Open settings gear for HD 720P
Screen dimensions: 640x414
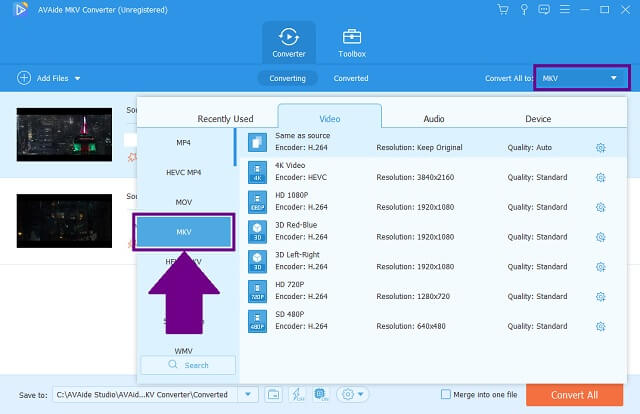600,297
